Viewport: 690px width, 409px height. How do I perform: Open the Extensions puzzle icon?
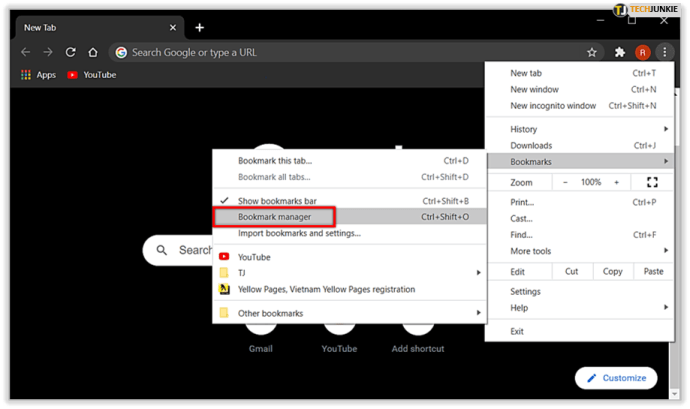pyautogui.click(x=620, y=52)
